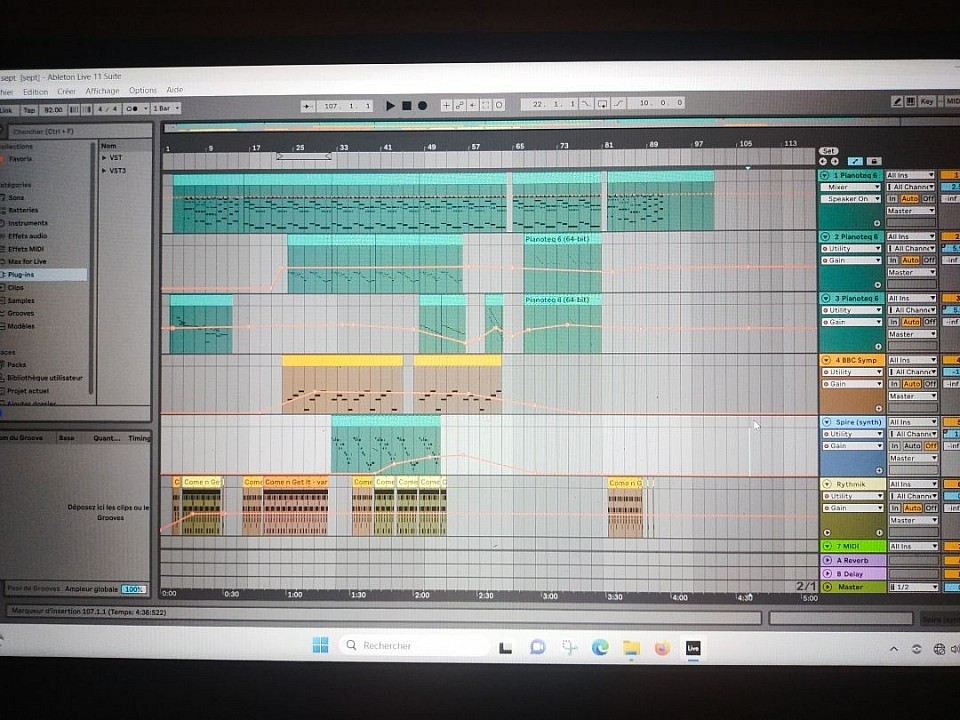This screenshot has width=960, height=720.
Task: Toggle the metronome button
Action: tap(133, 108)
